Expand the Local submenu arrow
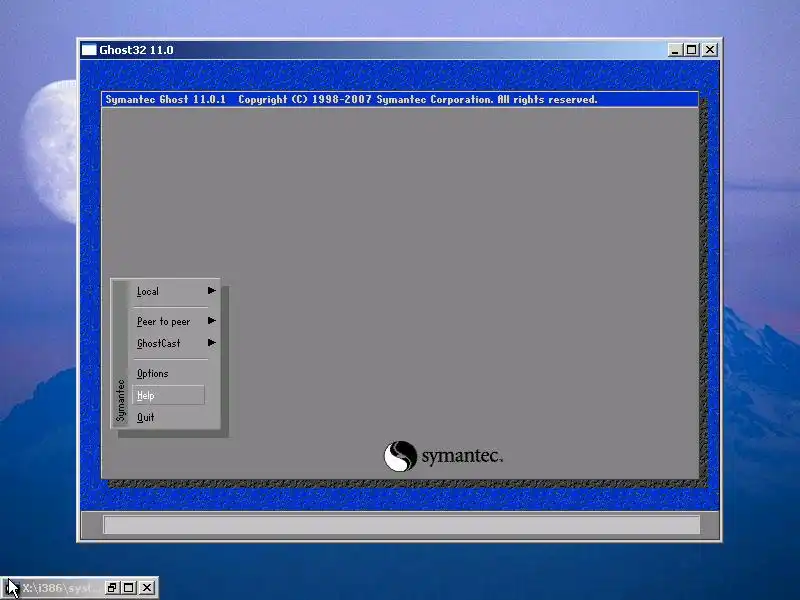Screen dimensions: 800x600 click(x=211, y=291)
